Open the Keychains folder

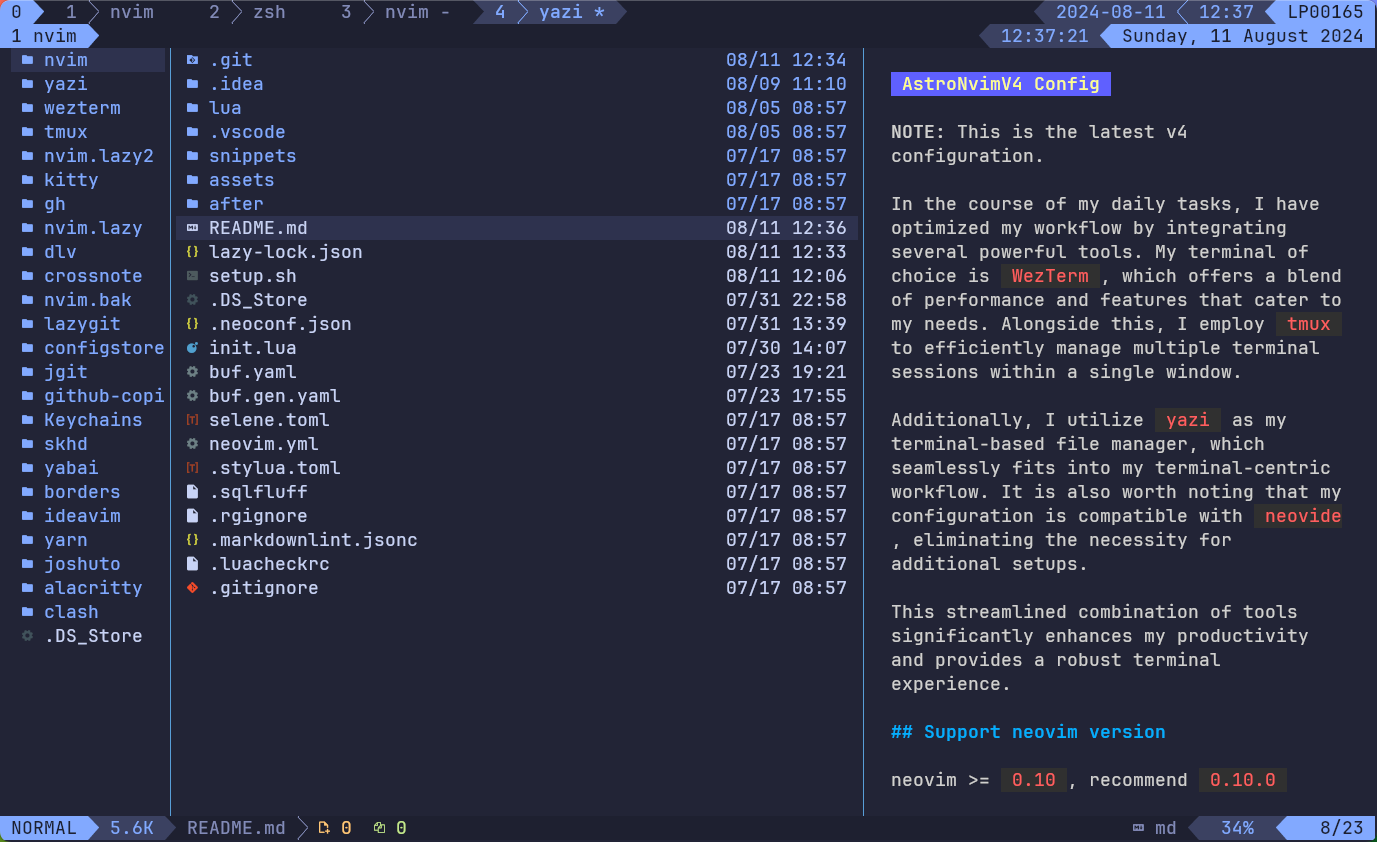point(93,420)
